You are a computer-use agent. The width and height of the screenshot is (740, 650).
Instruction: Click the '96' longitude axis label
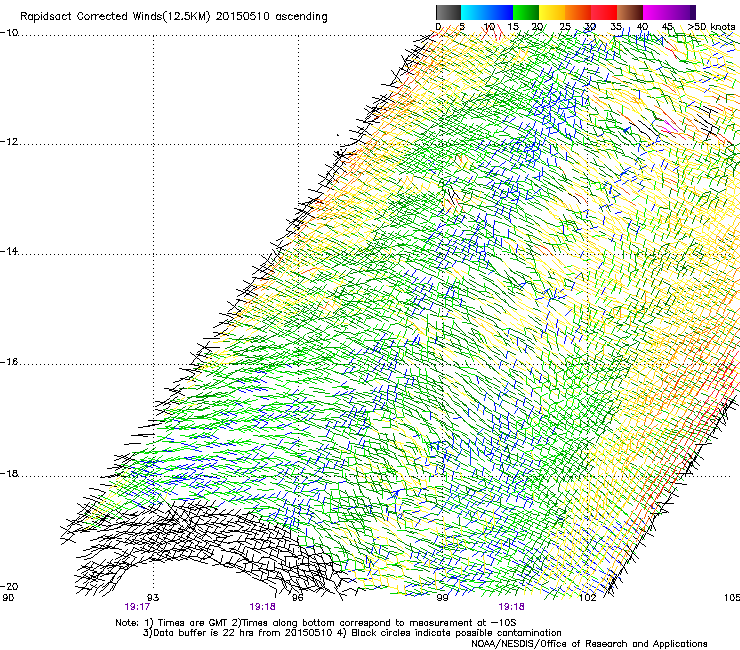click(297, 598)
